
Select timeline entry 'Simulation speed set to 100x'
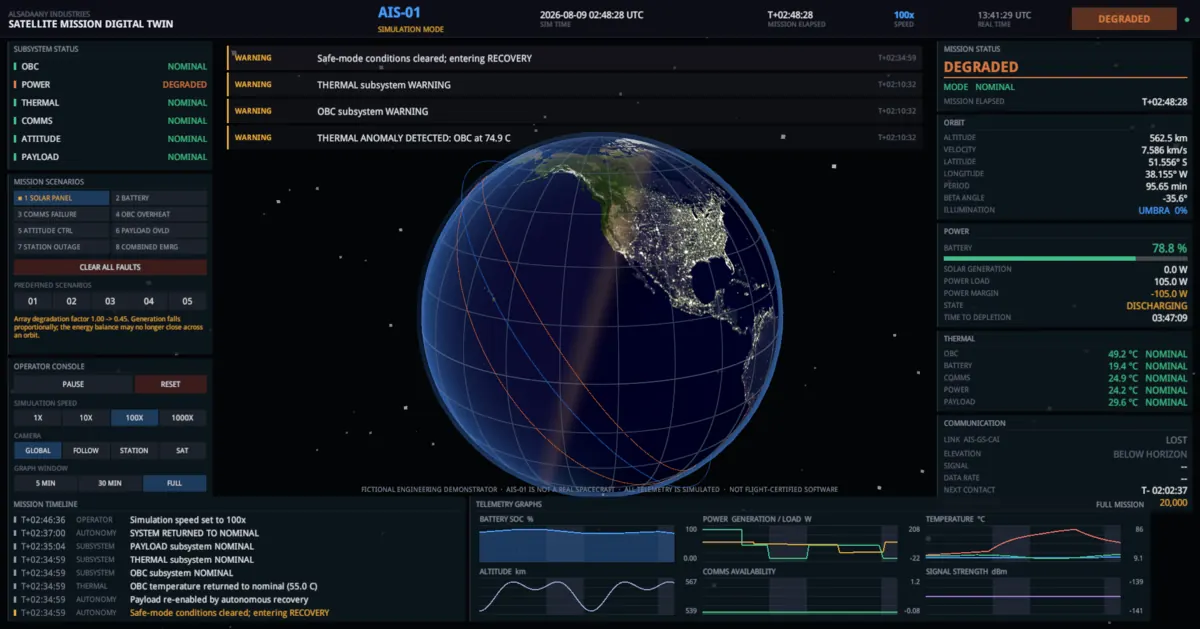point(188,520)
